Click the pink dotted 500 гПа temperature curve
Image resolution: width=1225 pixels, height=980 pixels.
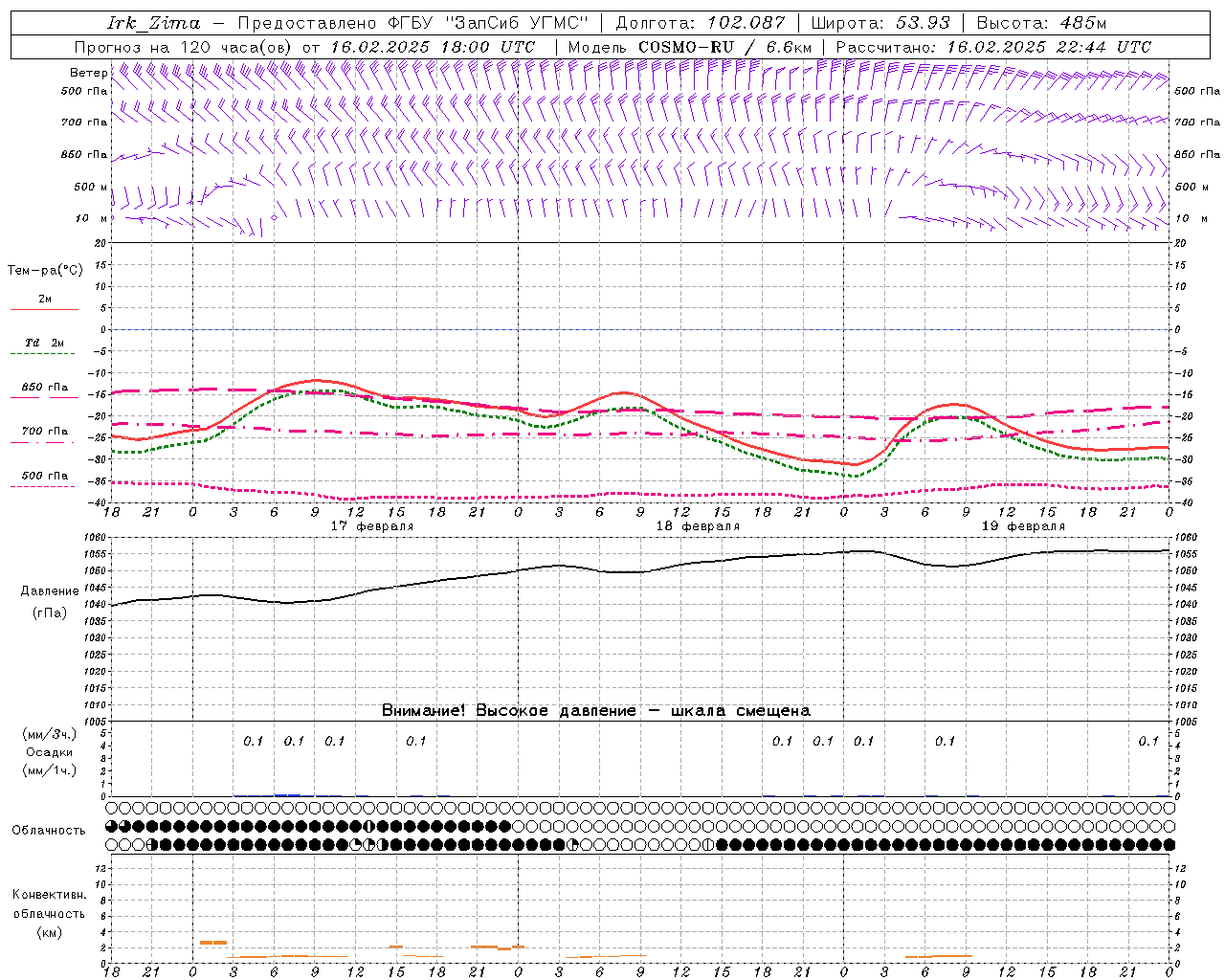coord(641,494)
